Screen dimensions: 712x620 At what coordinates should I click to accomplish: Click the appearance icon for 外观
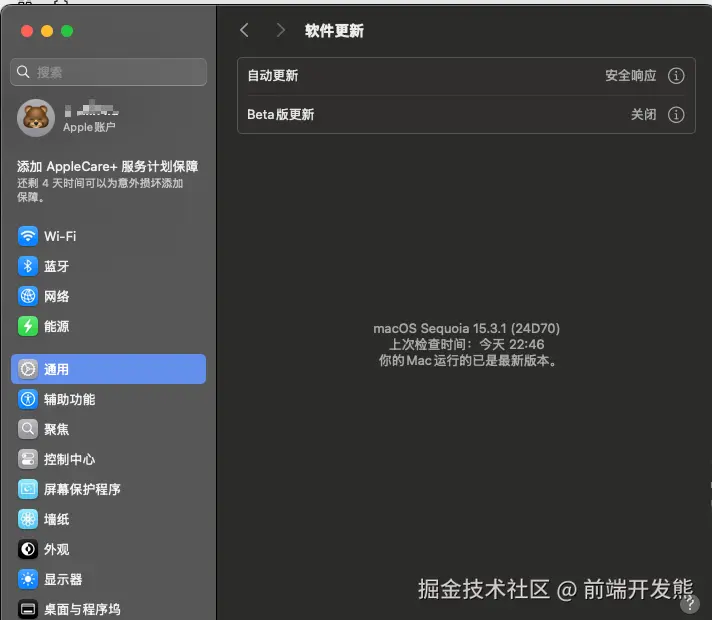28,549
